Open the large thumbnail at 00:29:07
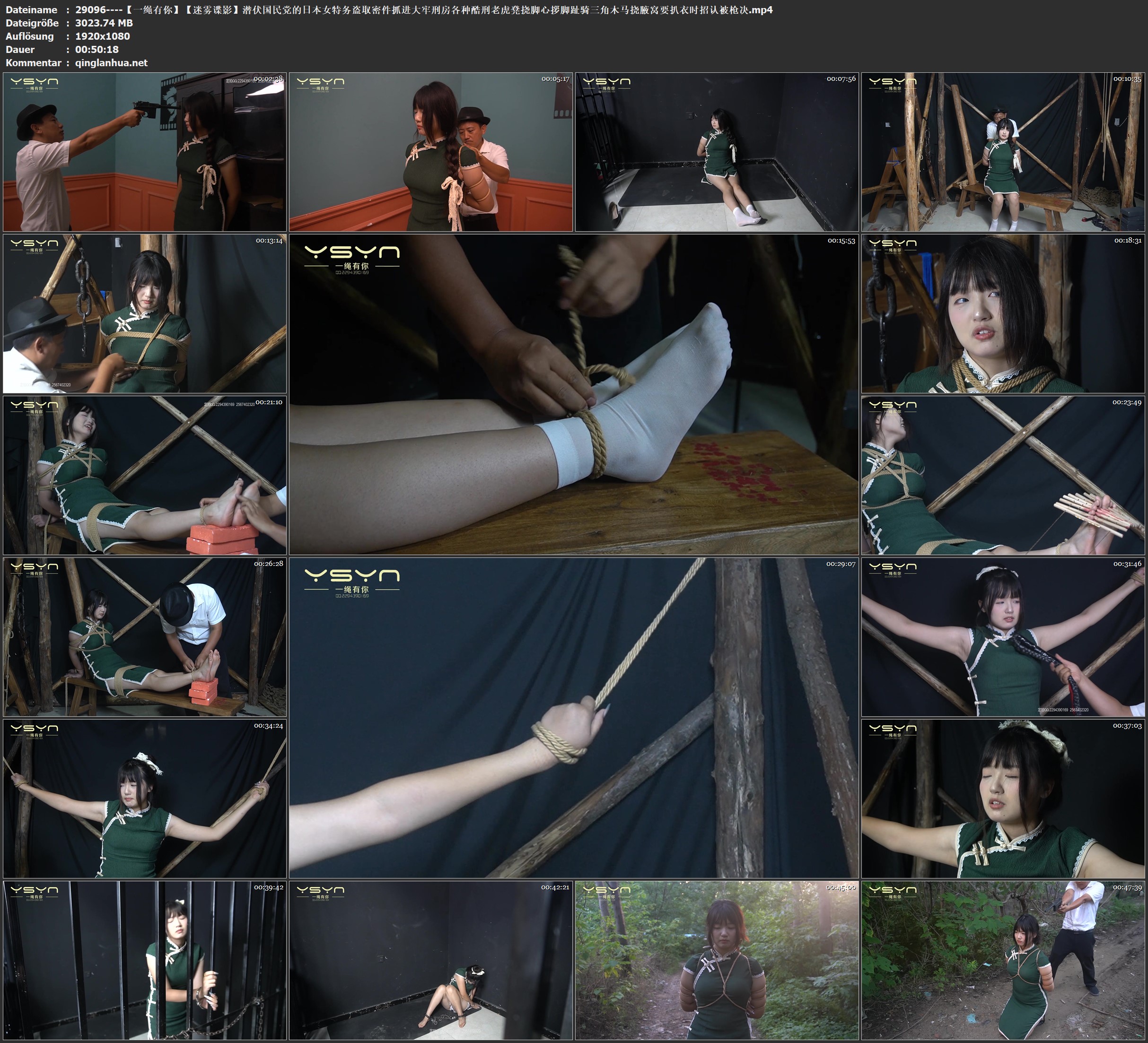The width and height of the screenshot is (1148, 1043). [573, 717]
